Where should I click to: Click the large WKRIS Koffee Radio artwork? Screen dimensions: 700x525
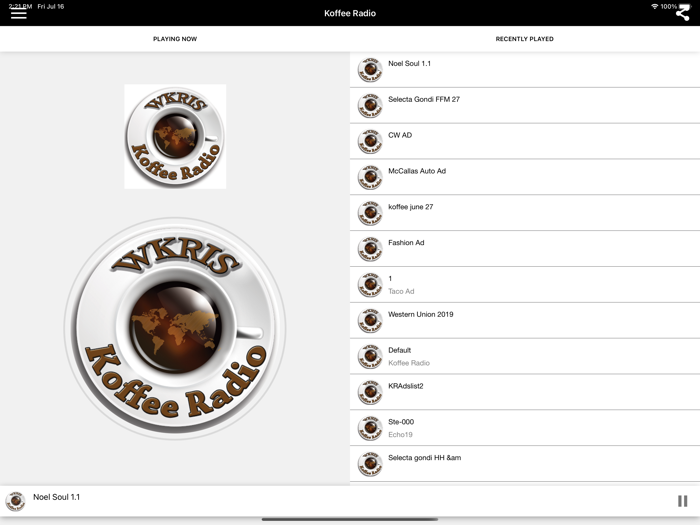coord(175,329)
